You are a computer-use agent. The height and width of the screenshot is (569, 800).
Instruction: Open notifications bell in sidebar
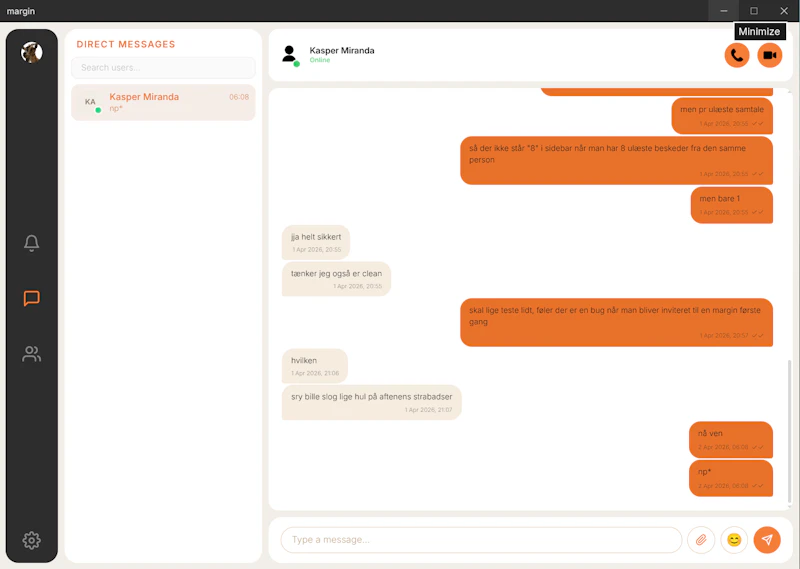(32, 243)
